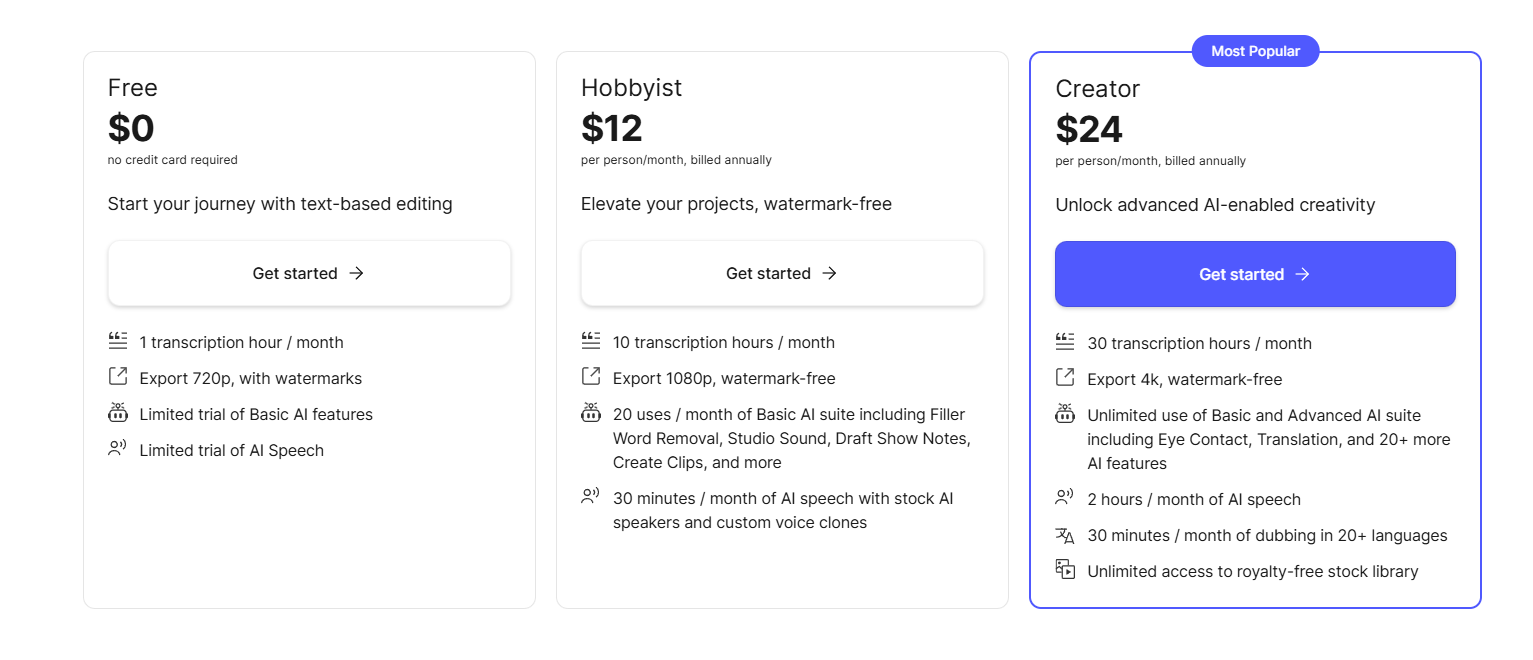This screenshot has width=1533, height=660.
Task: Click the Free plan Get started button
Action: coord(309,273)
